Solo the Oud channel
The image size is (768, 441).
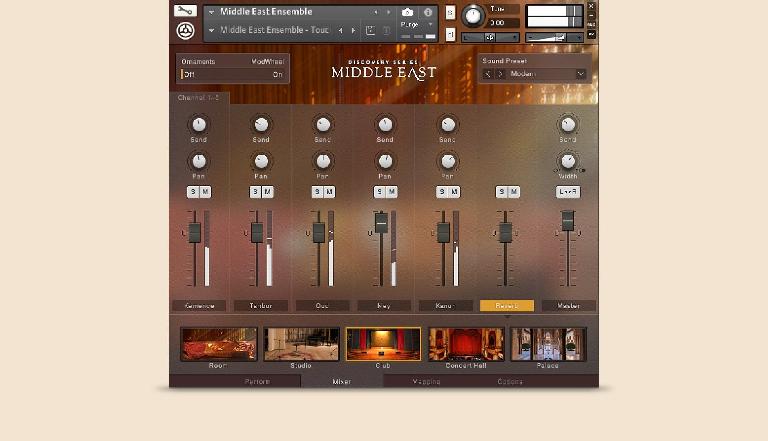[317, 192]
